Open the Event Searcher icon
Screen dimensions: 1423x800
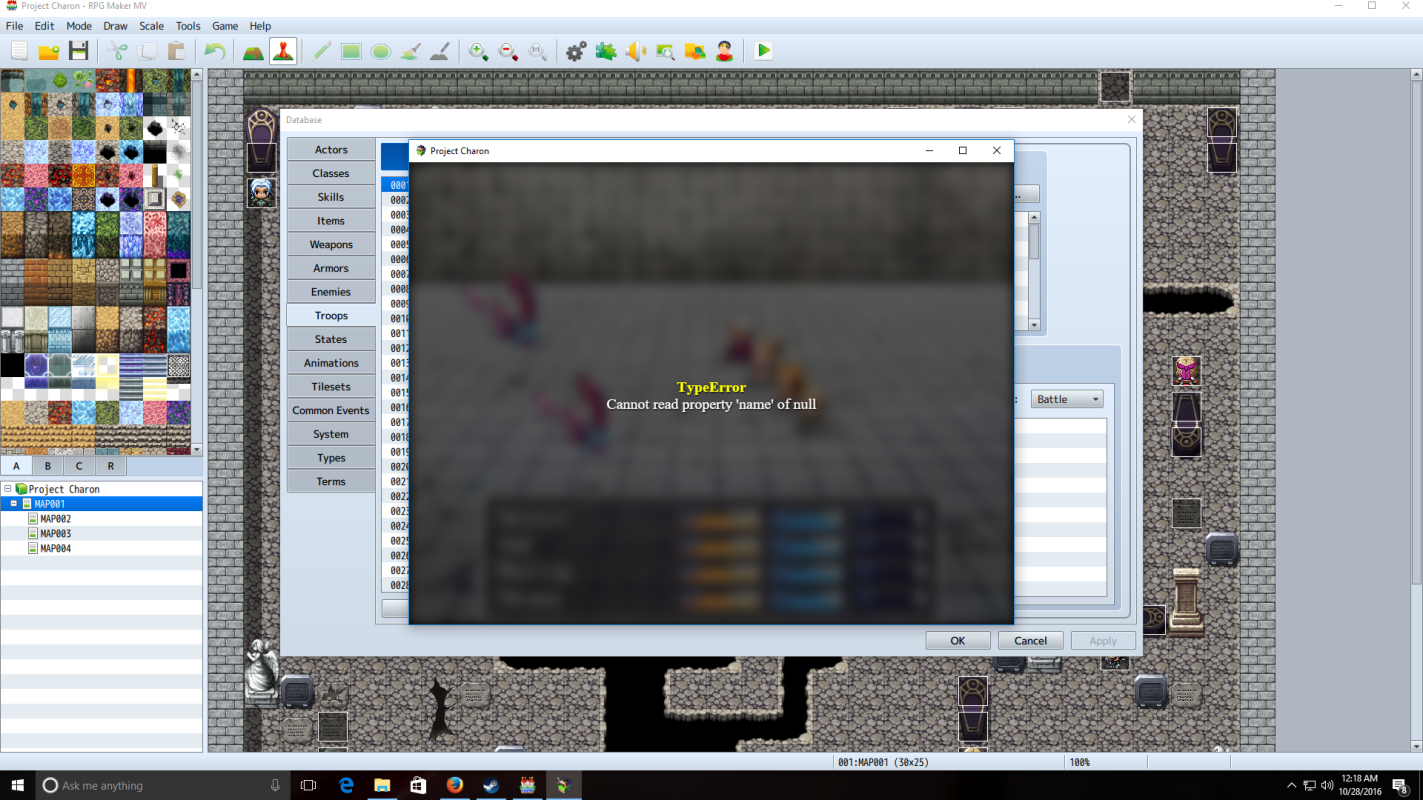(x=665, y=51)
